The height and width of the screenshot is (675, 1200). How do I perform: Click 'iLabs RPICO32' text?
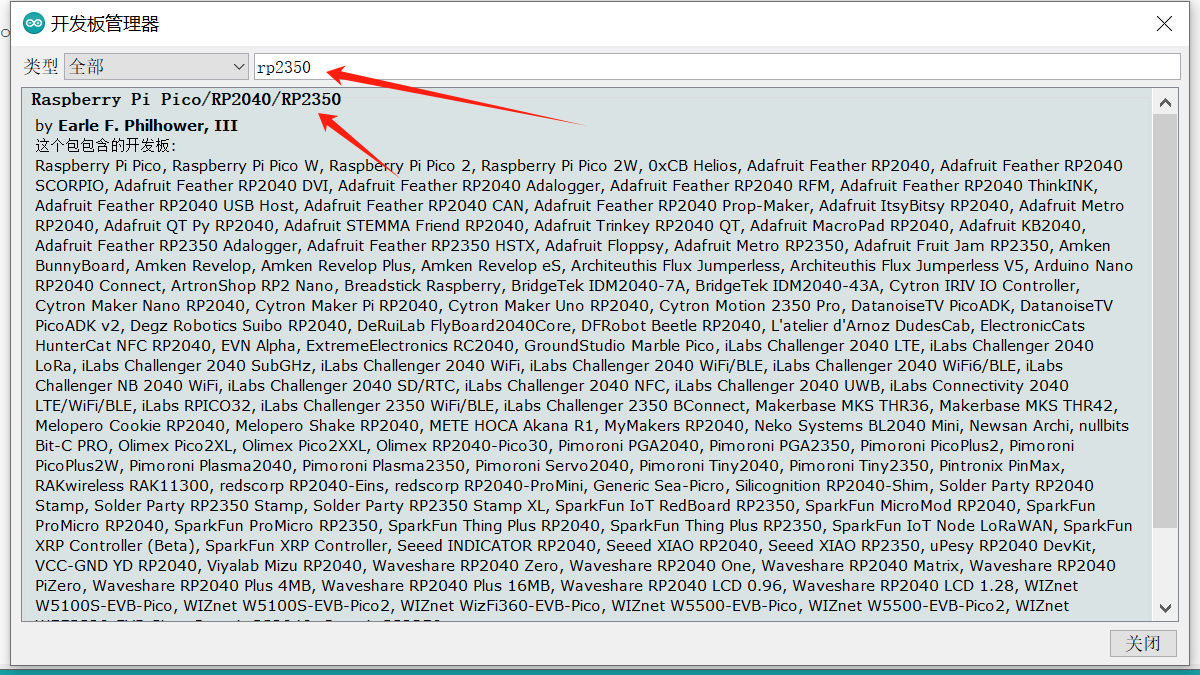196,406
